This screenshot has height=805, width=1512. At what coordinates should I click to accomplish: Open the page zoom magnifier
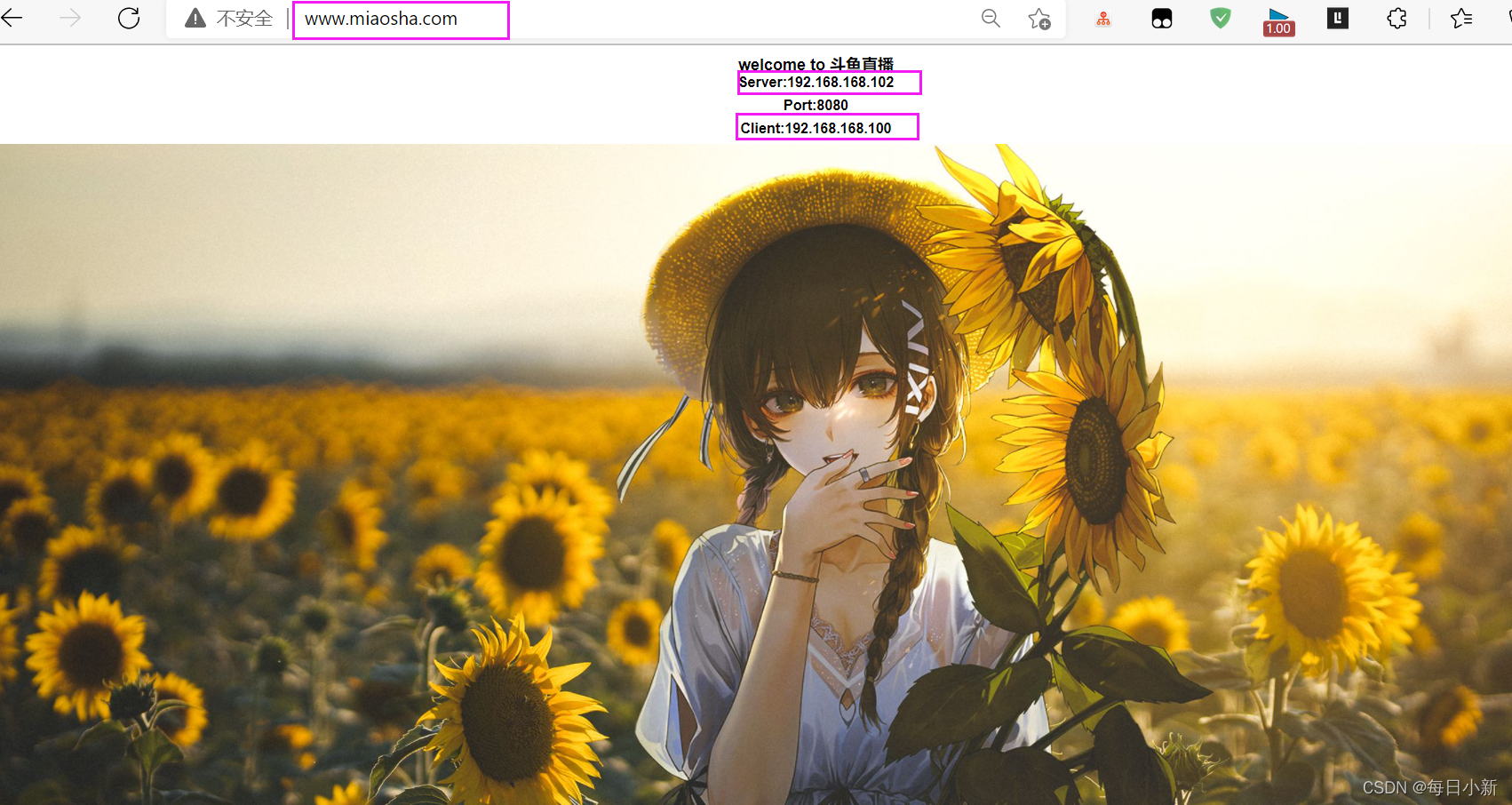pos(991,19)
